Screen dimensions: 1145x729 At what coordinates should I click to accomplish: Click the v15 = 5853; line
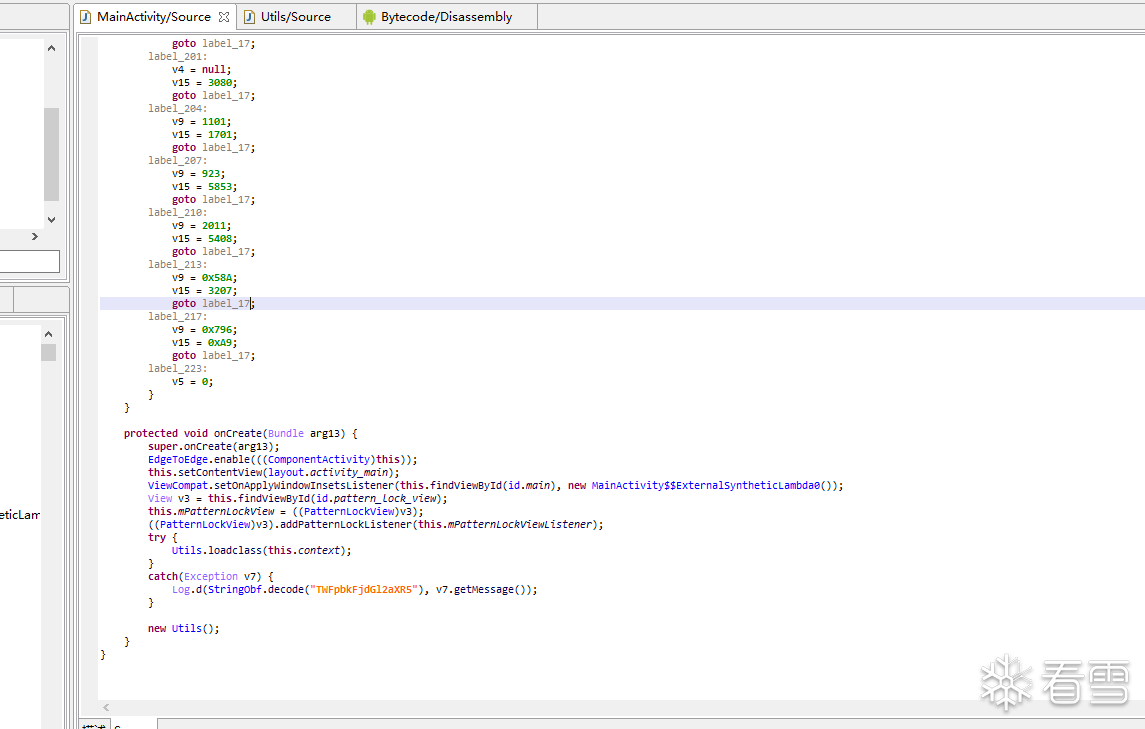tap(204, 186)
